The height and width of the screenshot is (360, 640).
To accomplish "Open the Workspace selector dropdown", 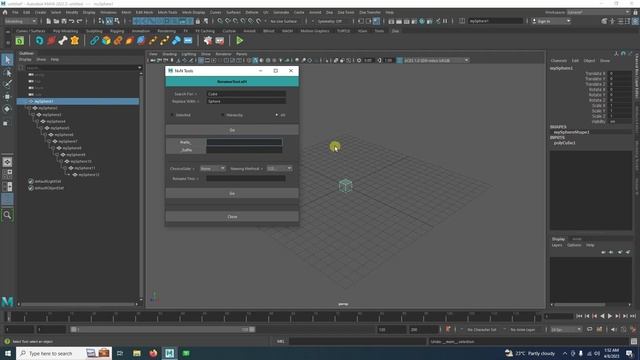I will [598, 12].
